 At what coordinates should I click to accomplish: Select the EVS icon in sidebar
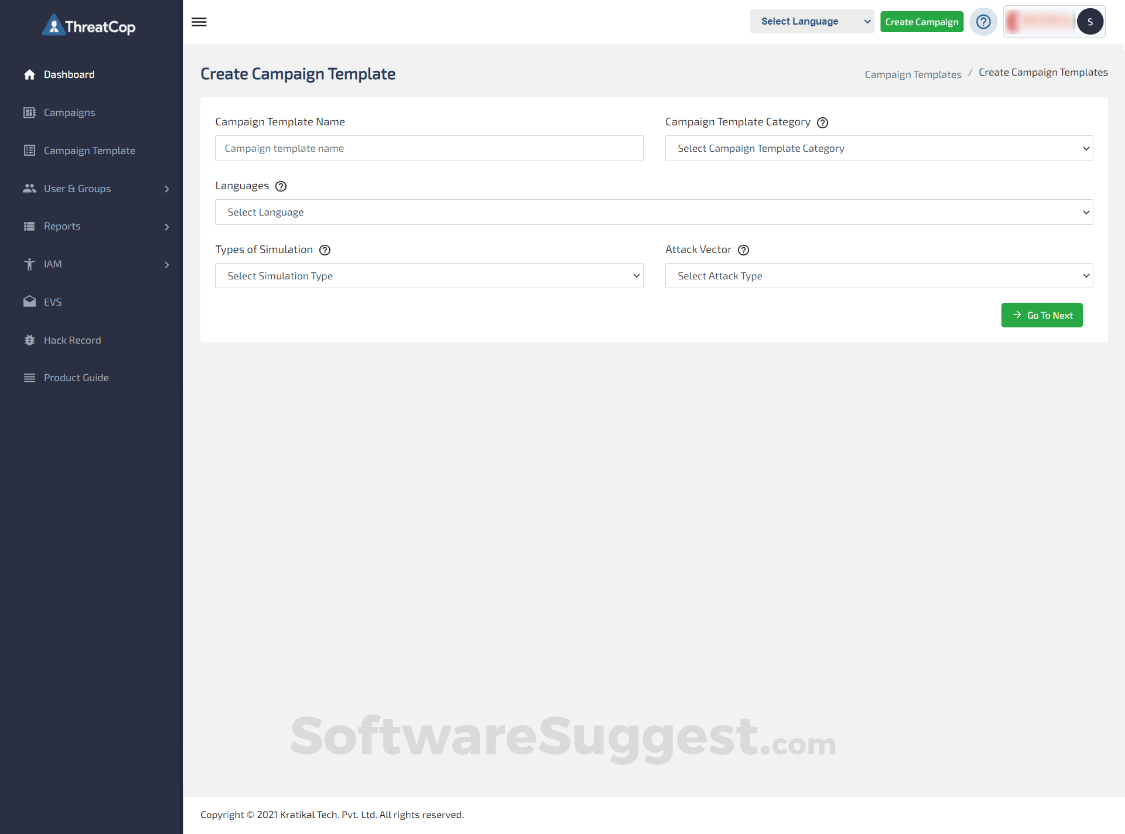(x=28, y=302)
